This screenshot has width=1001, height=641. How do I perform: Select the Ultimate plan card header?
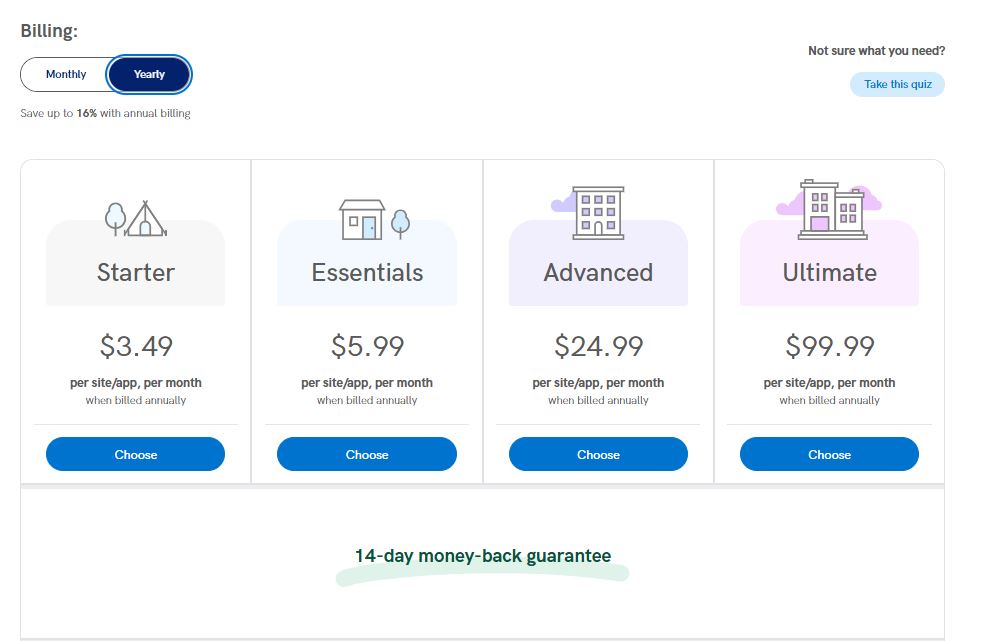828,271
